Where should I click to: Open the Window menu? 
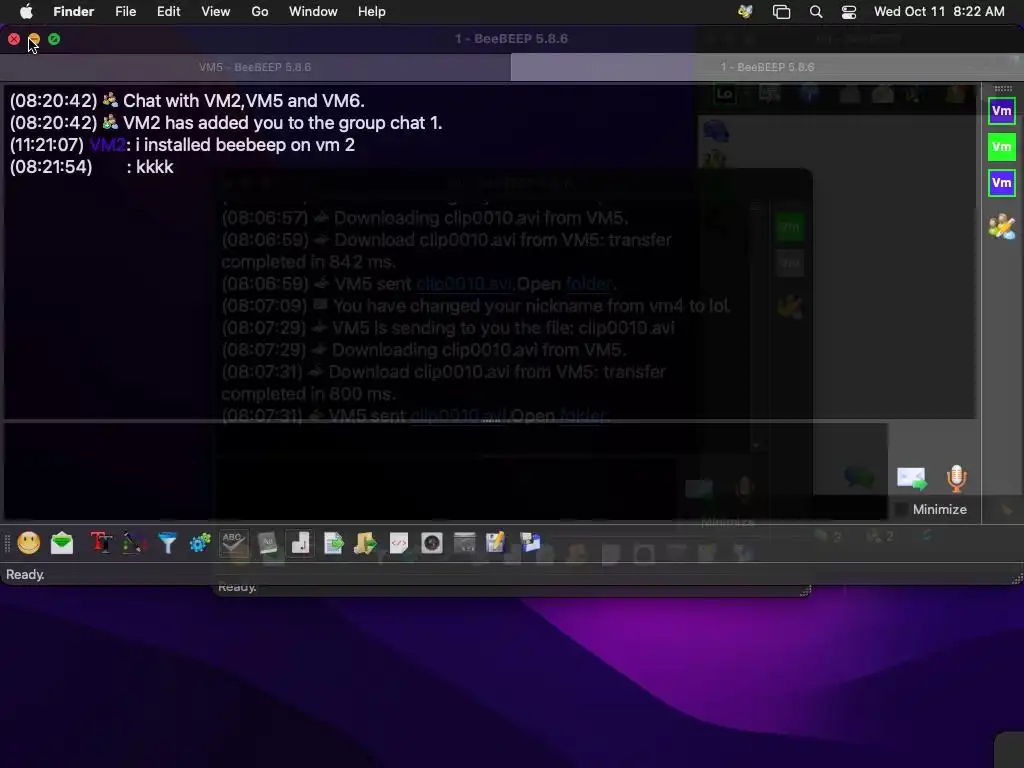click(x=313, y=12)
